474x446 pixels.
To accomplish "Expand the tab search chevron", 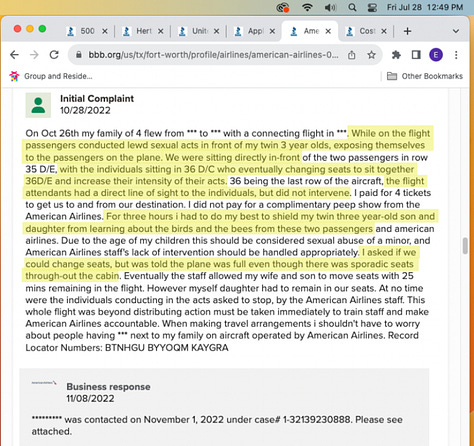I will 456,31.
